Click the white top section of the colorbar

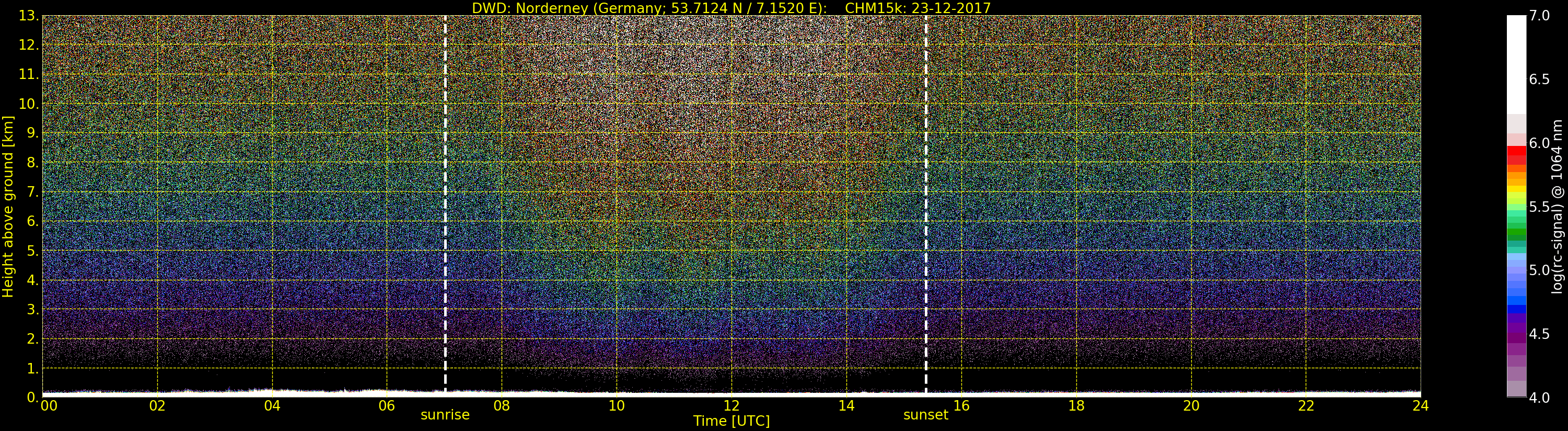pos(1516,64)
